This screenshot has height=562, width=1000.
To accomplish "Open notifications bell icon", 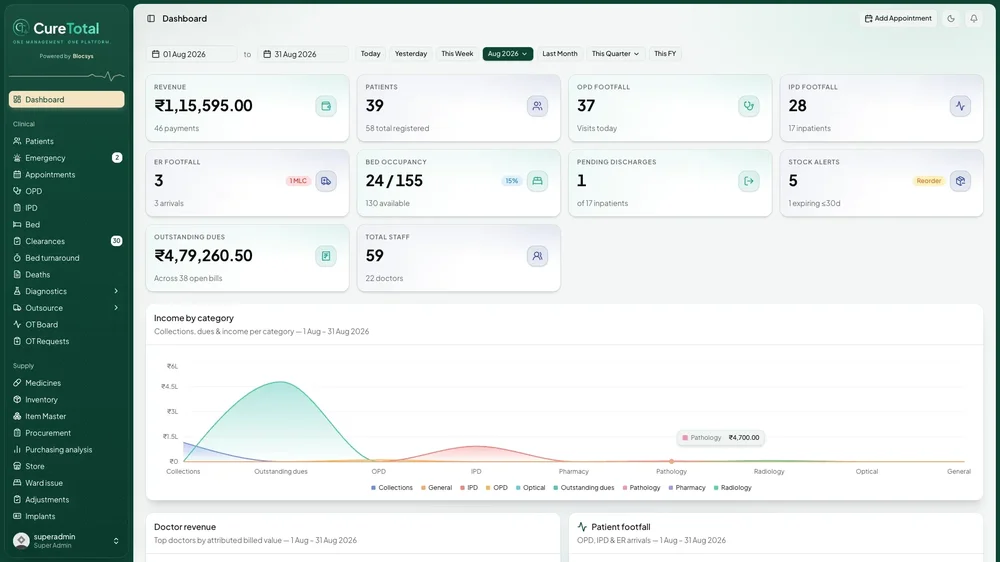I will (x=974, y=18).
